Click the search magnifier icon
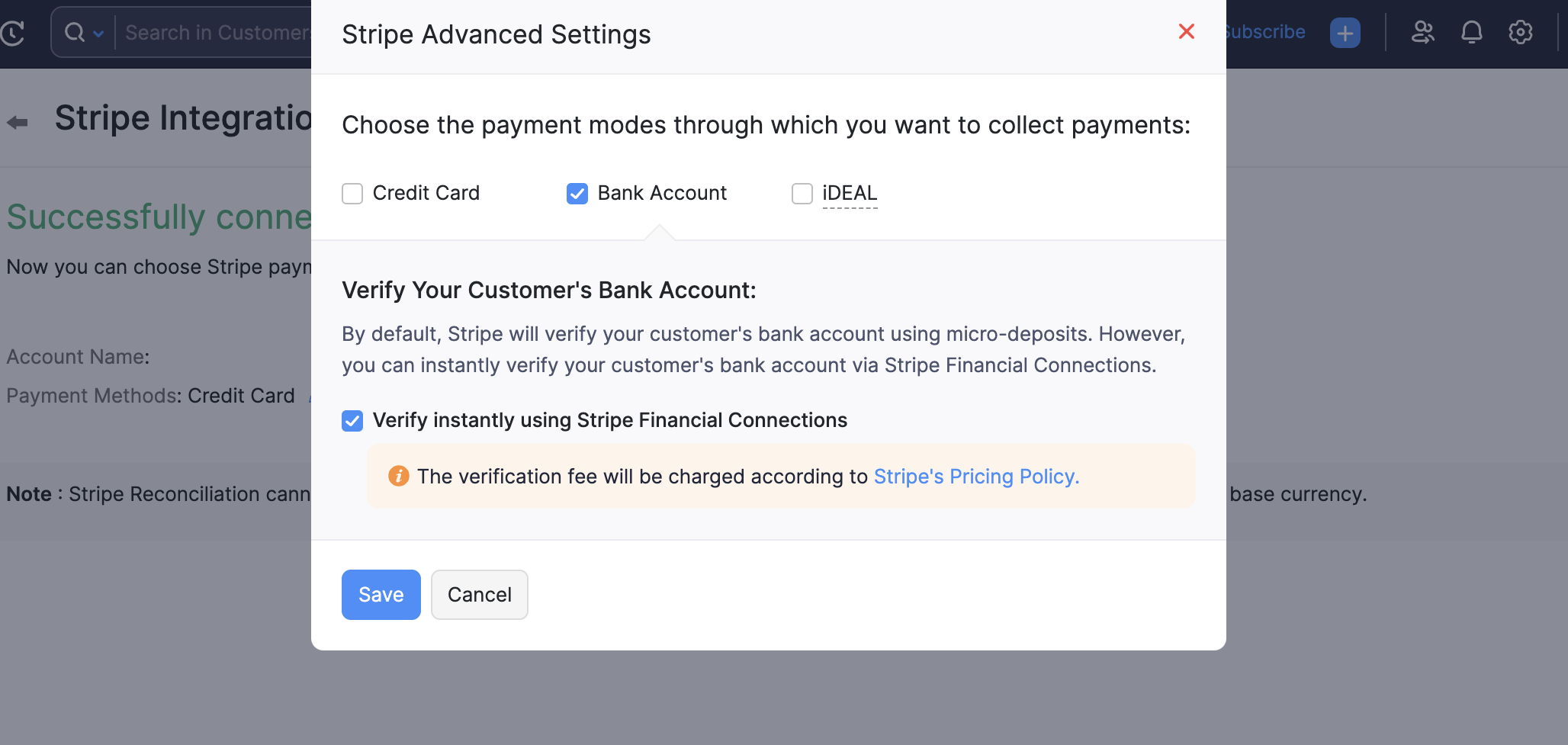This screenshot has width=1568, height=745. click(74, 33)
